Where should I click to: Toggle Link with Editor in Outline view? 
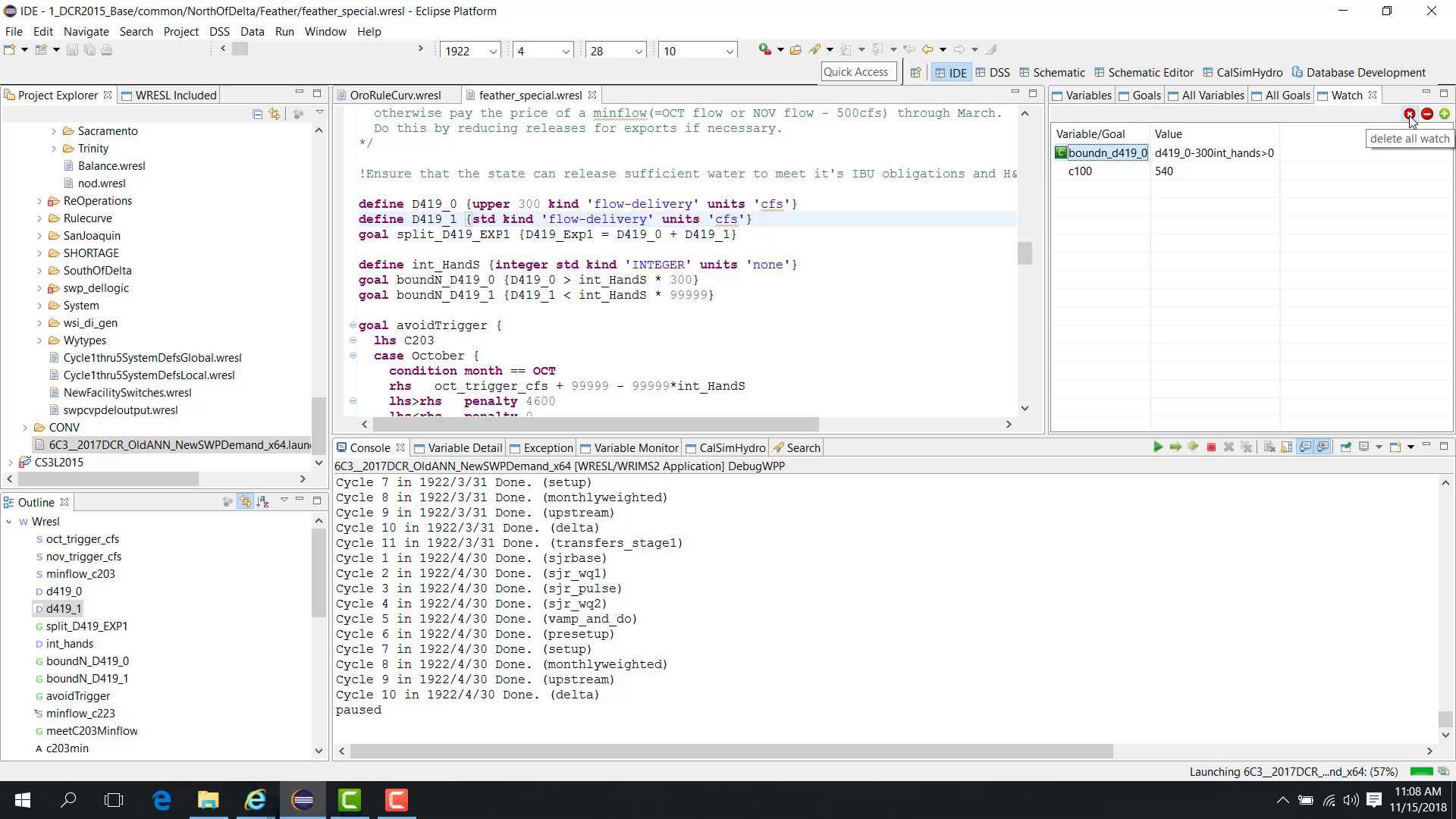[x=245, y=501]
